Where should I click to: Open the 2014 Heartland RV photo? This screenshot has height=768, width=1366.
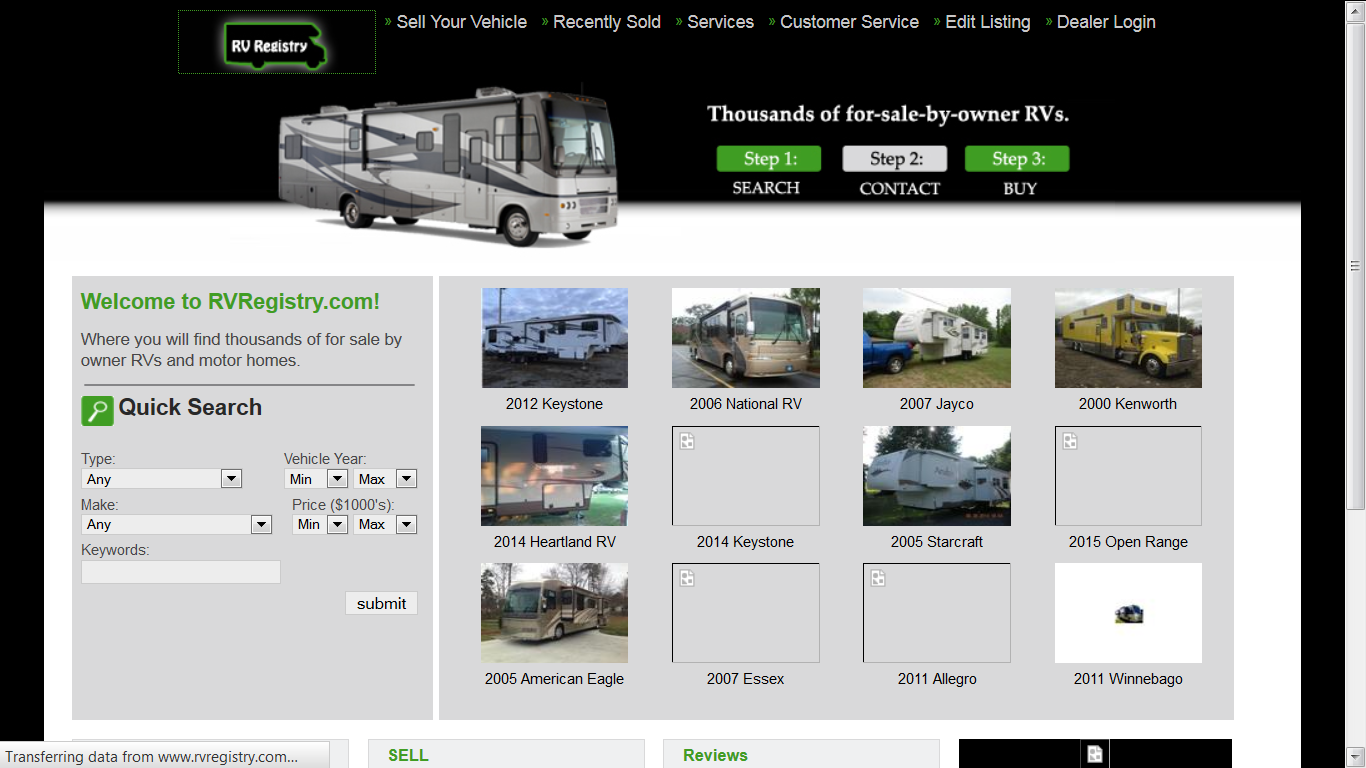click(555, 476)
